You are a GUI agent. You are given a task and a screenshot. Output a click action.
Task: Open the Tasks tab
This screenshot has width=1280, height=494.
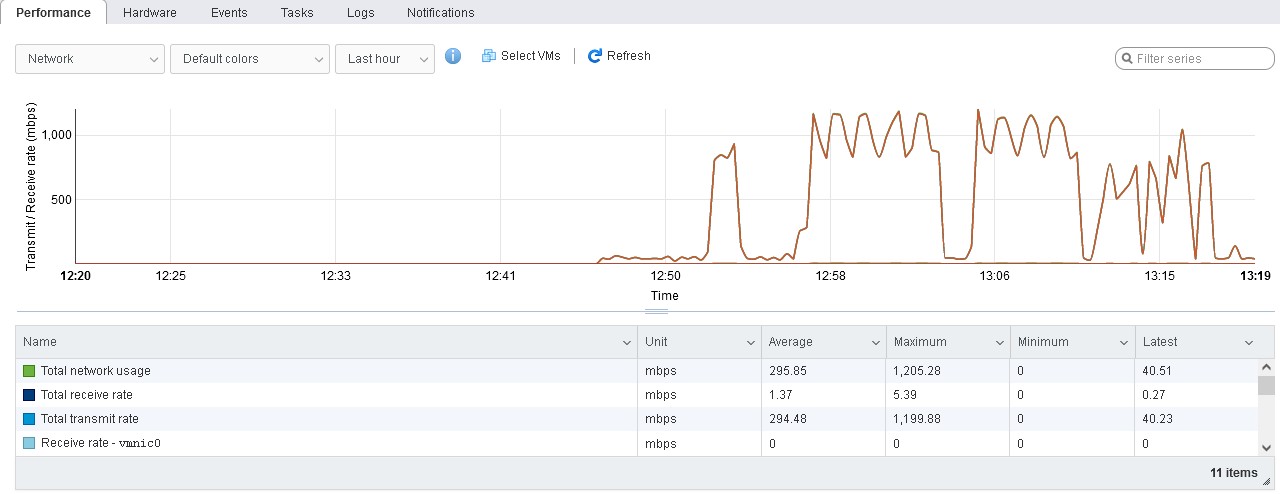click(297, 13)
